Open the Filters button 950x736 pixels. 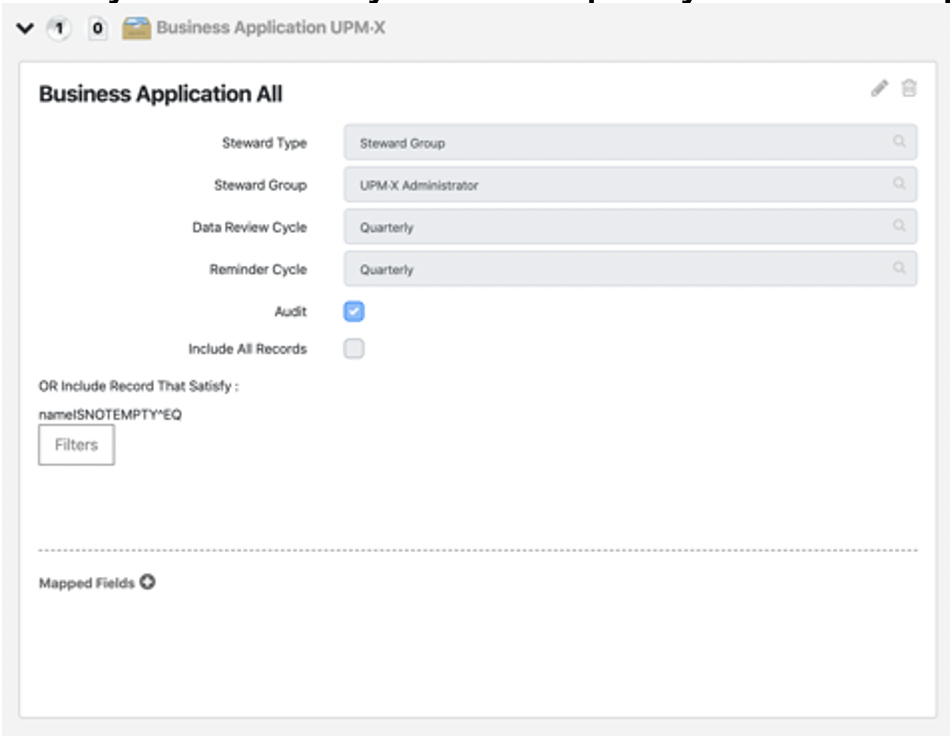[x=76, y=445]
